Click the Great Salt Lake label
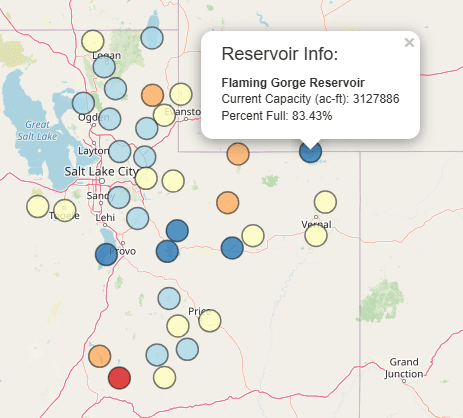 tap(37, 130)
